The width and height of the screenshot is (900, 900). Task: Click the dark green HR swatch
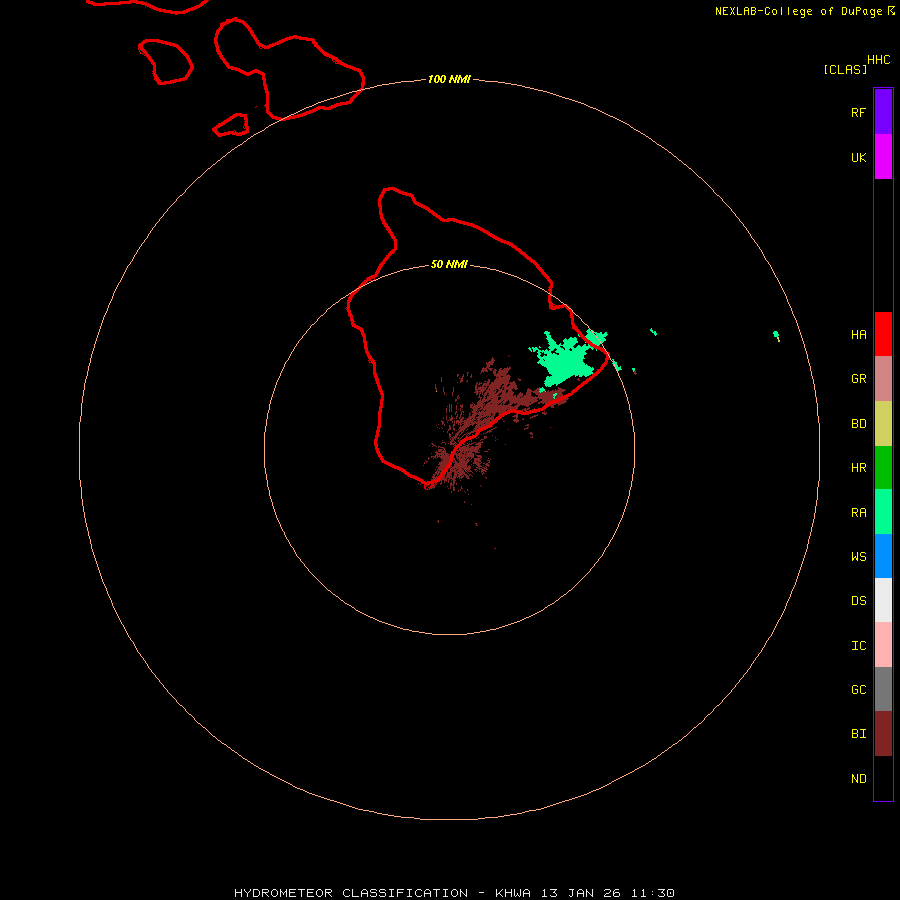point(883,468)
